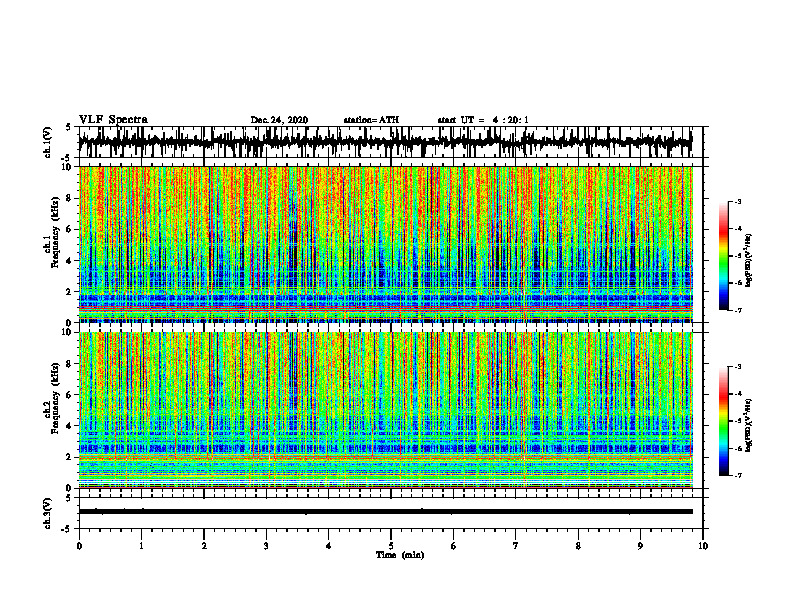Screen dimensions: 792x612
Task: Click the time axis tick label "9"
Action: [640, 546]
